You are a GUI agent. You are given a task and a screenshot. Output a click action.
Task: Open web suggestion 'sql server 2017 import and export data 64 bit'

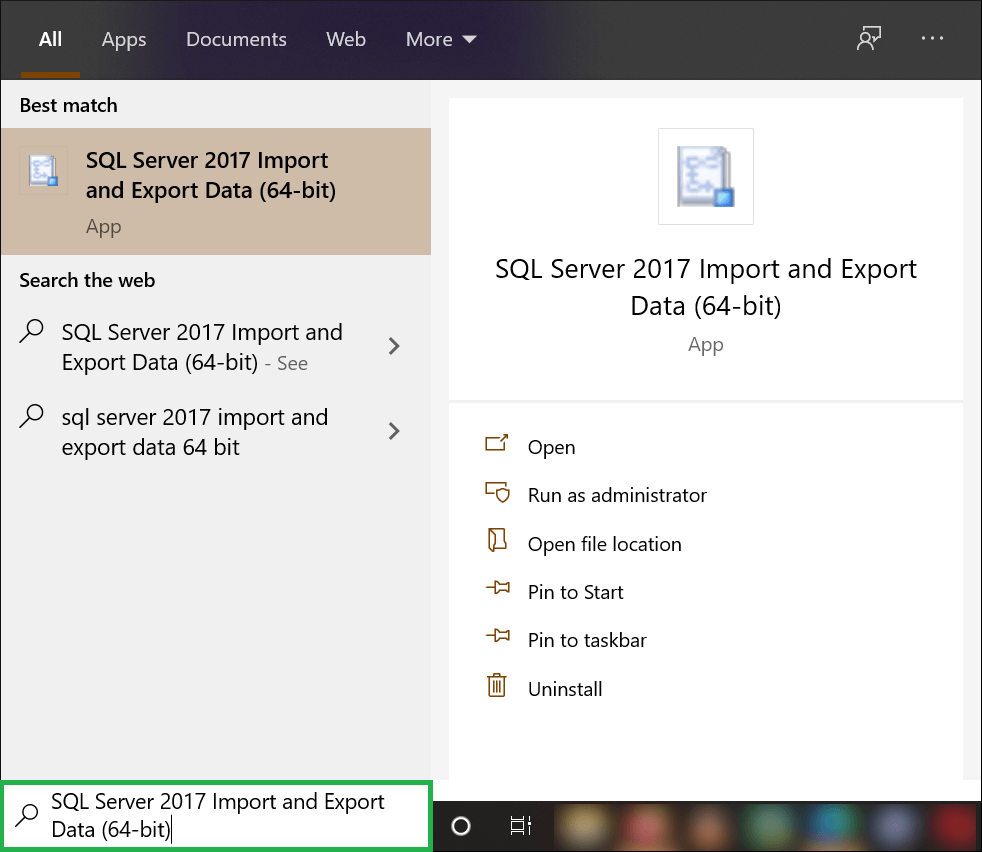(195, 432)
